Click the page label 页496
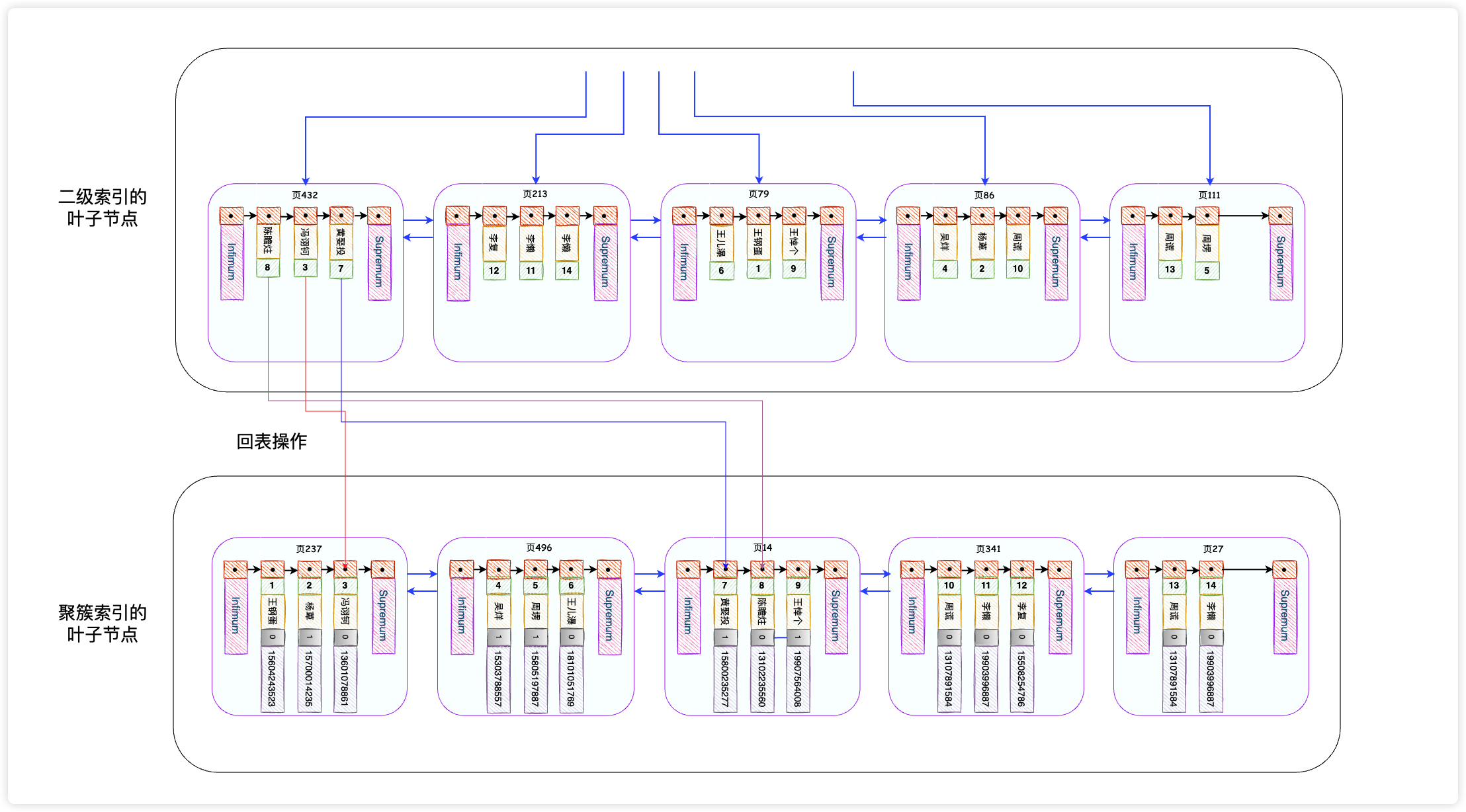The width and height of the screenshot is (1466, 812). click(x=539, y=548)
